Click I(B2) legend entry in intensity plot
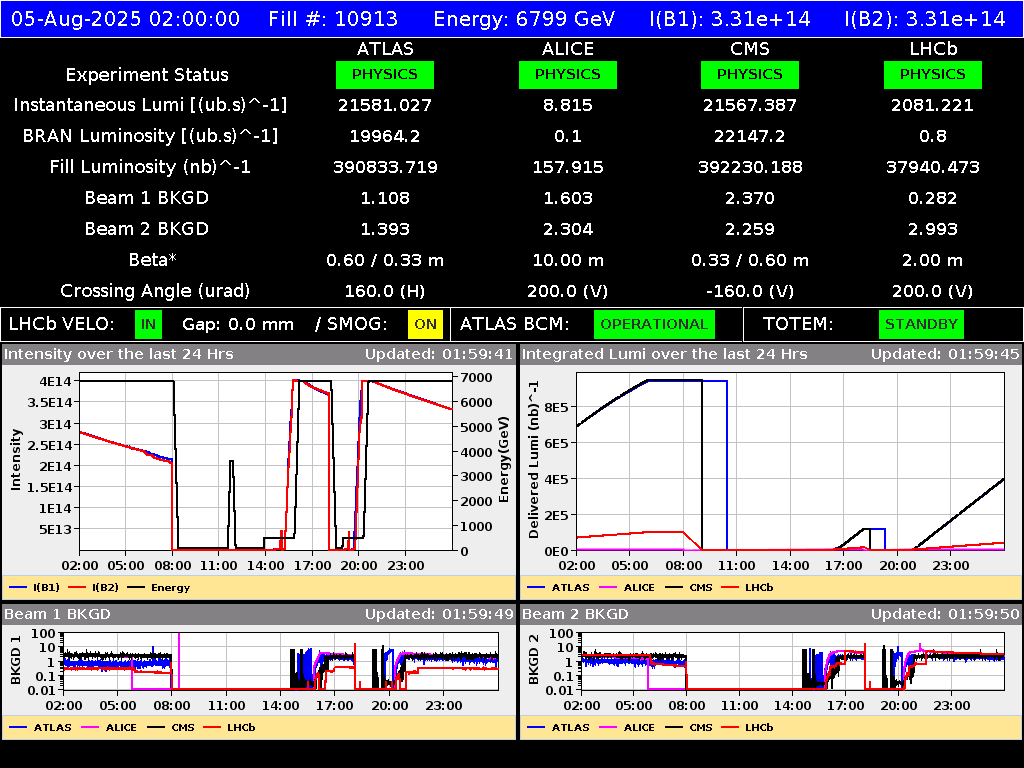The height and width of the screenshot is (768, 1024). point(93,587)
